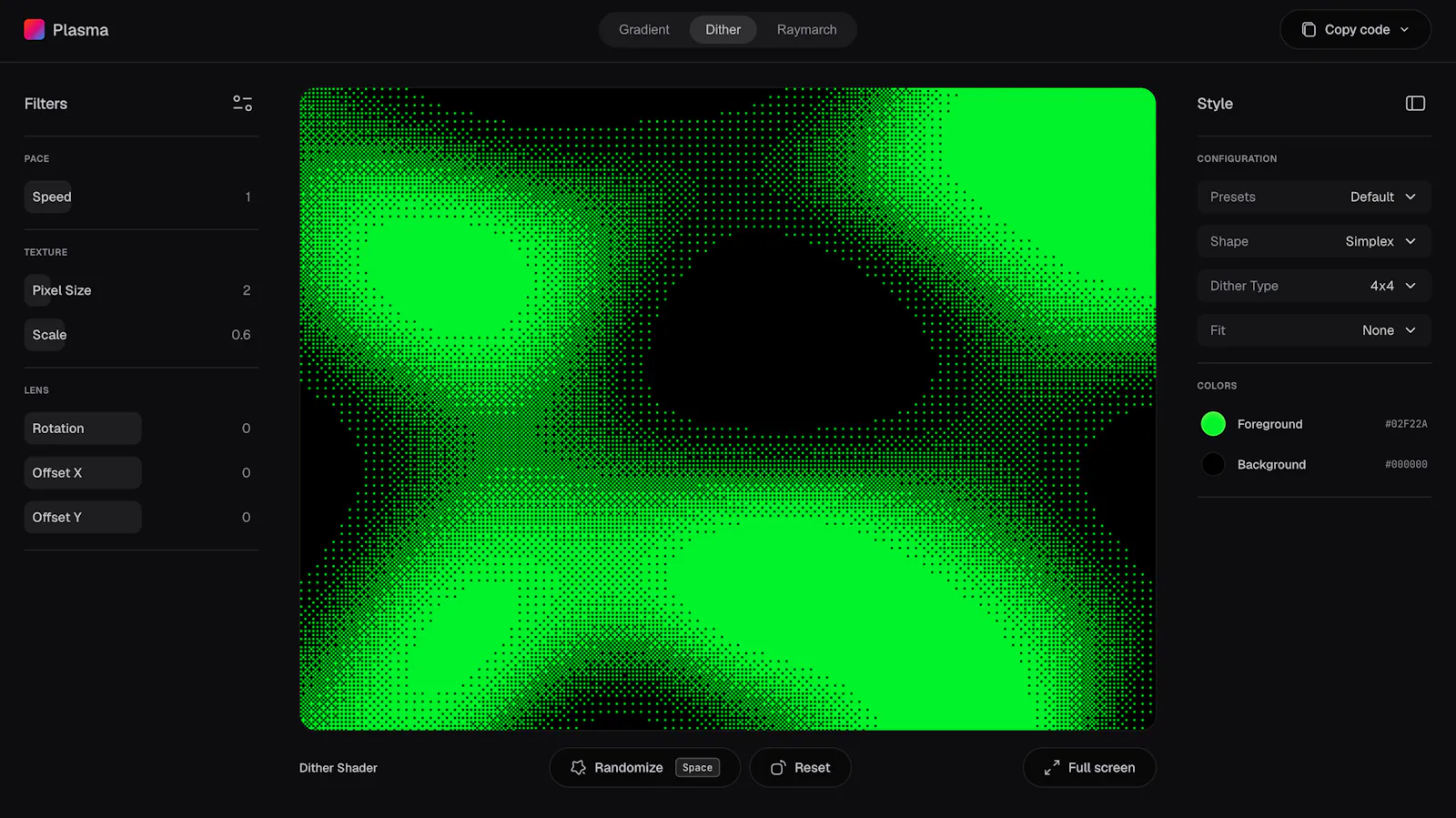Open the Dither Type dropdown
This screenshot has height=818, width=1456.
point(1314,286)
